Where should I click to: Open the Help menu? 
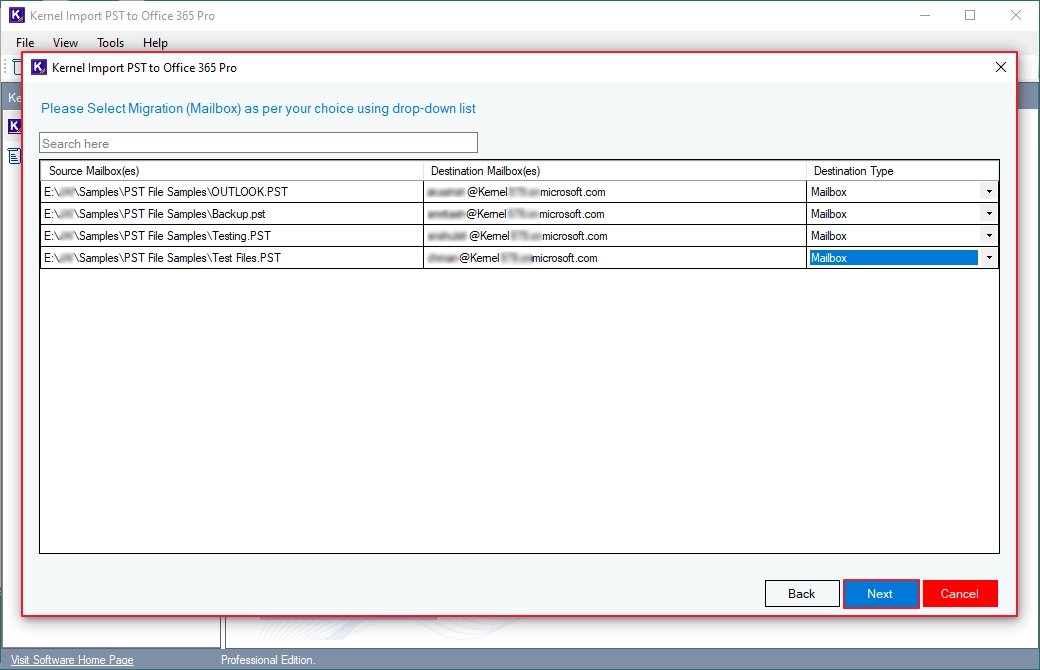click(x=155, y=42)
